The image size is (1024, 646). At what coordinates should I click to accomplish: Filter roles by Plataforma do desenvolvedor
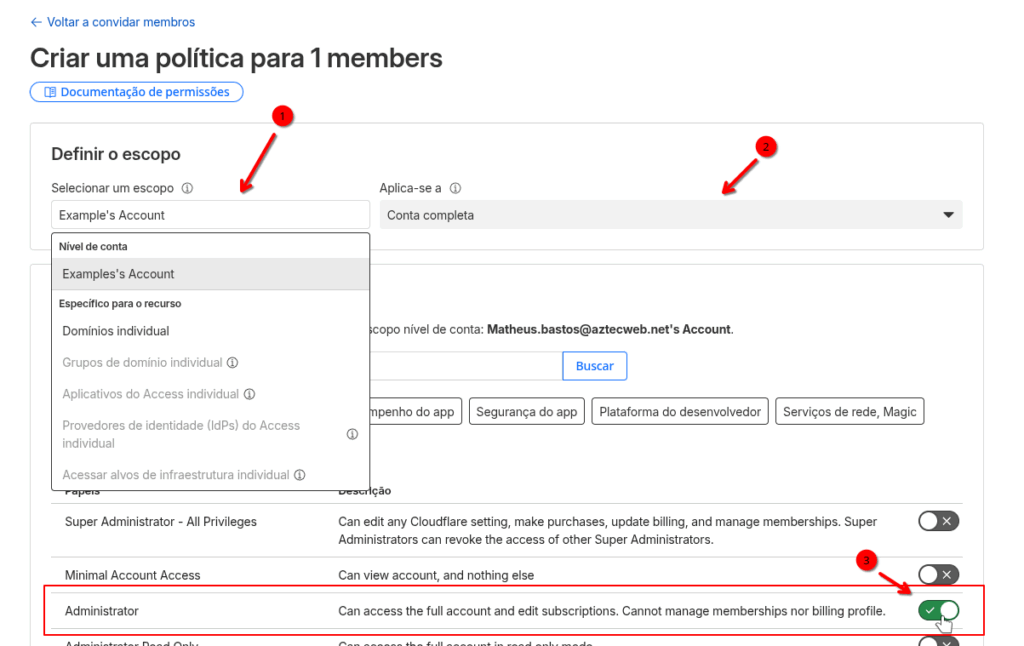[x=680, y=411]
